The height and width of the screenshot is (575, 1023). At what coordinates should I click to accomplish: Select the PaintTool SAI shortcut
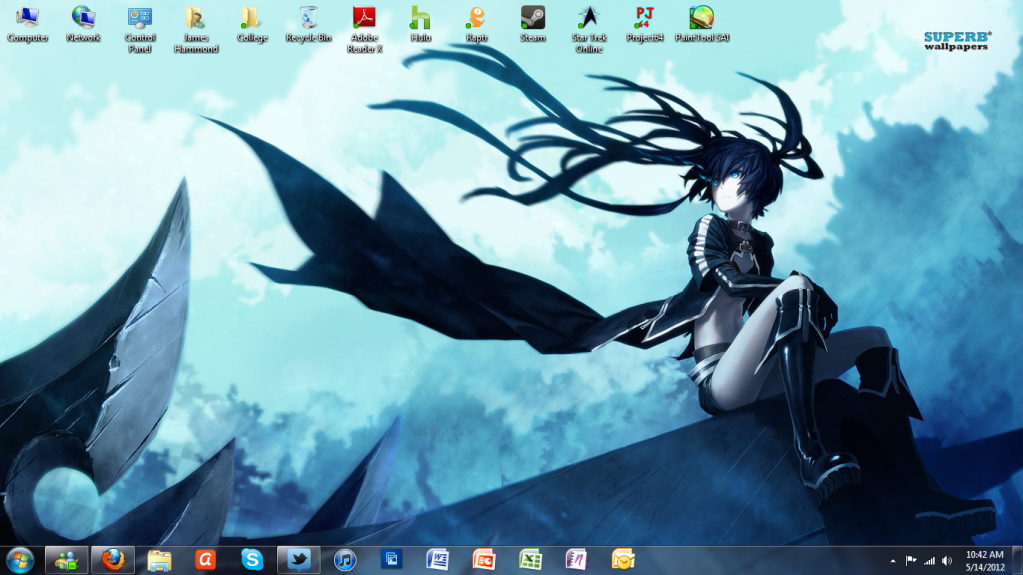click(x=702, y=24)
